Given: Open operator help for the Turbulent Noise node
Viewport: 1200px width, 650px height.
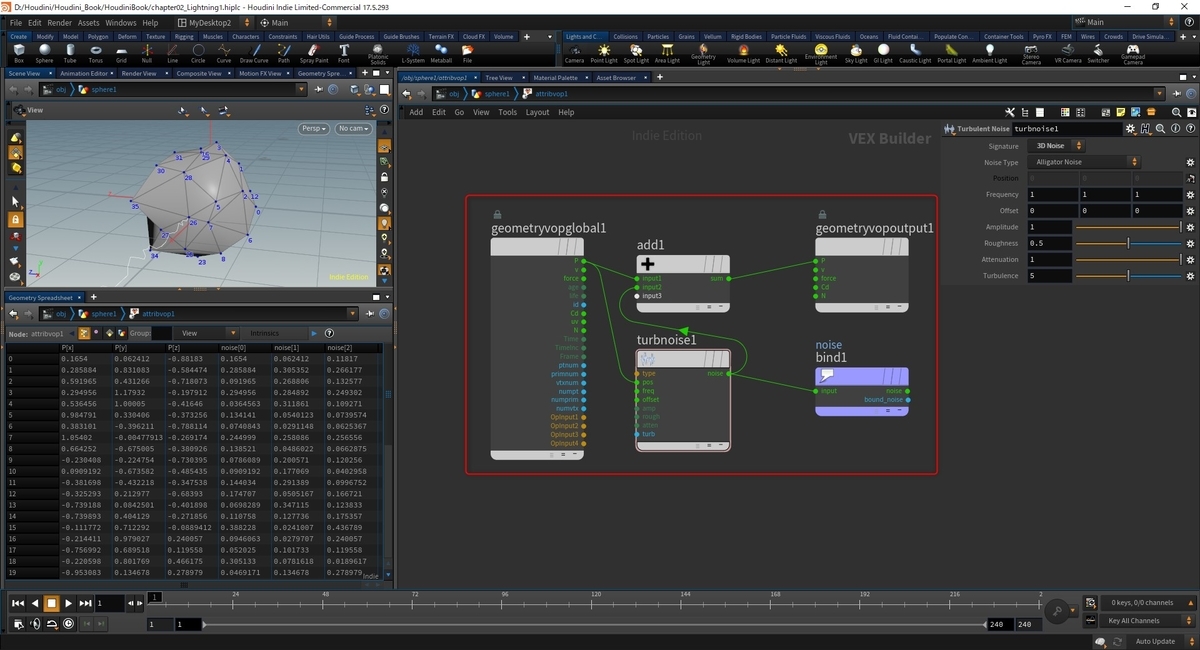Looking at the screenshot, I should coord(1191,128).
